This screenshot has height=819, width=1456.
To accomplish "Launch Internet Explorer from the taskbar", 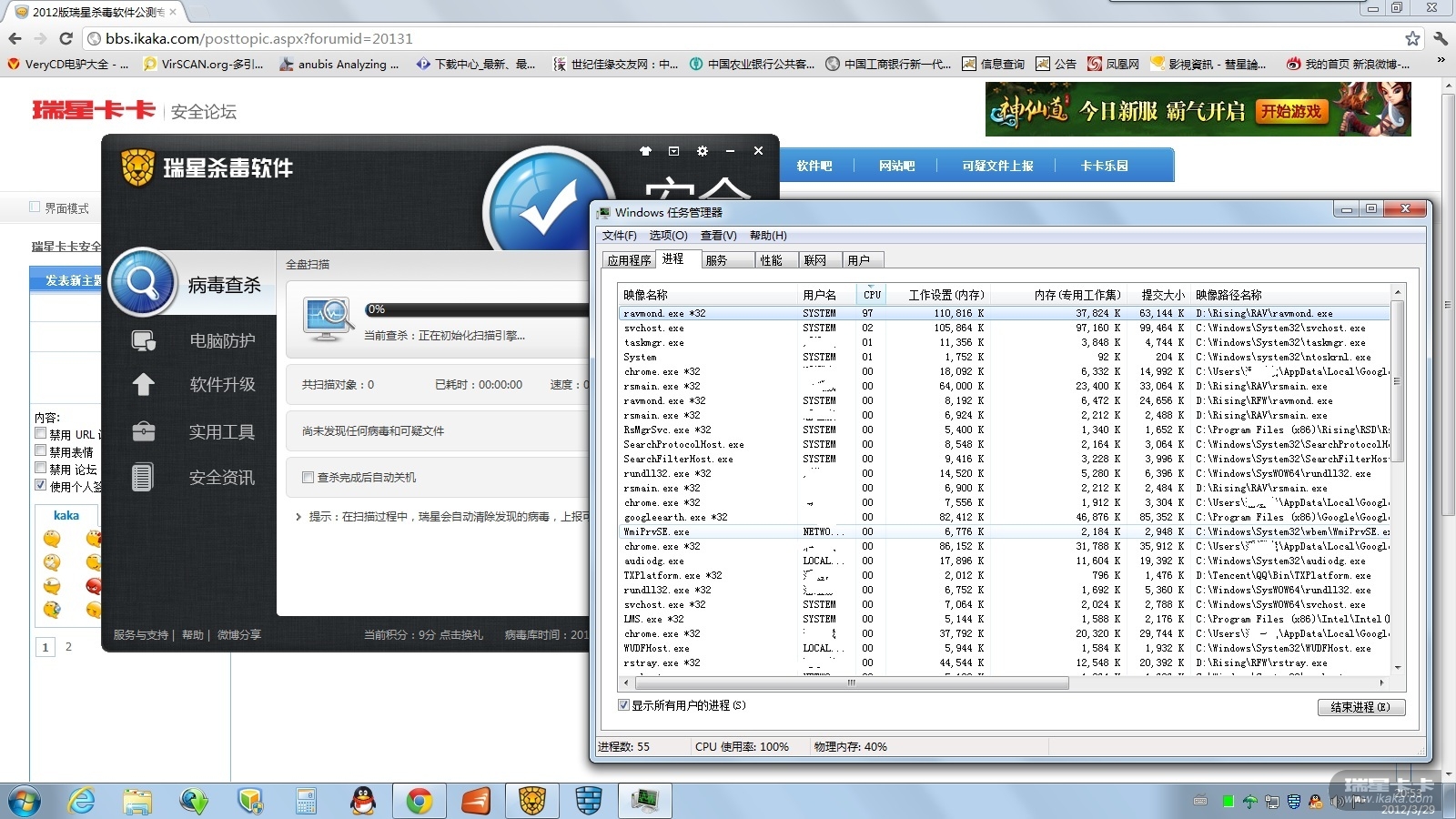I will (82, 801).
